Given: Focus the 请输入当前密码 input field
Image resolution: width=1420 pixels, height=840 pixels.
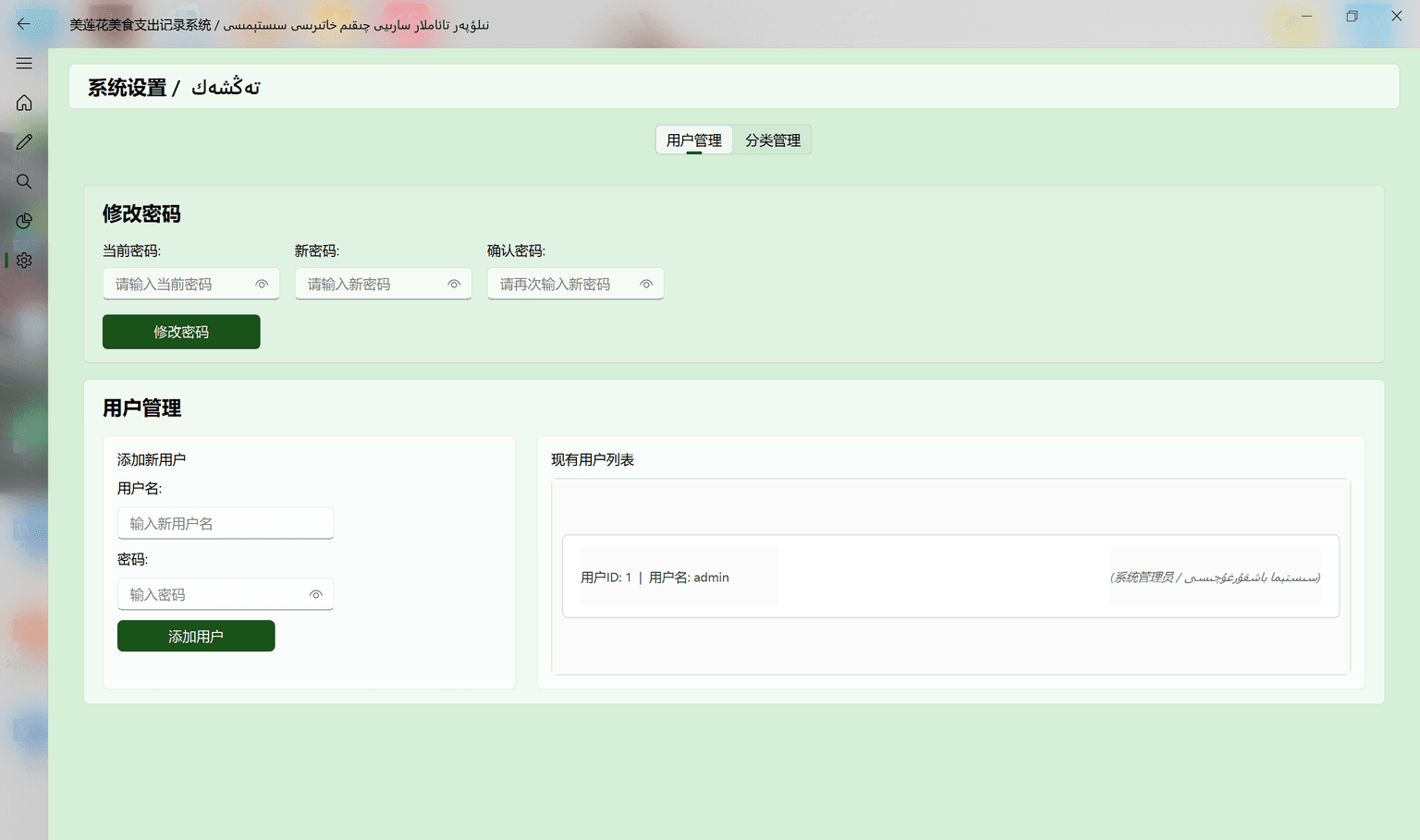Looking at the screenshot, I should pos(190,285).
